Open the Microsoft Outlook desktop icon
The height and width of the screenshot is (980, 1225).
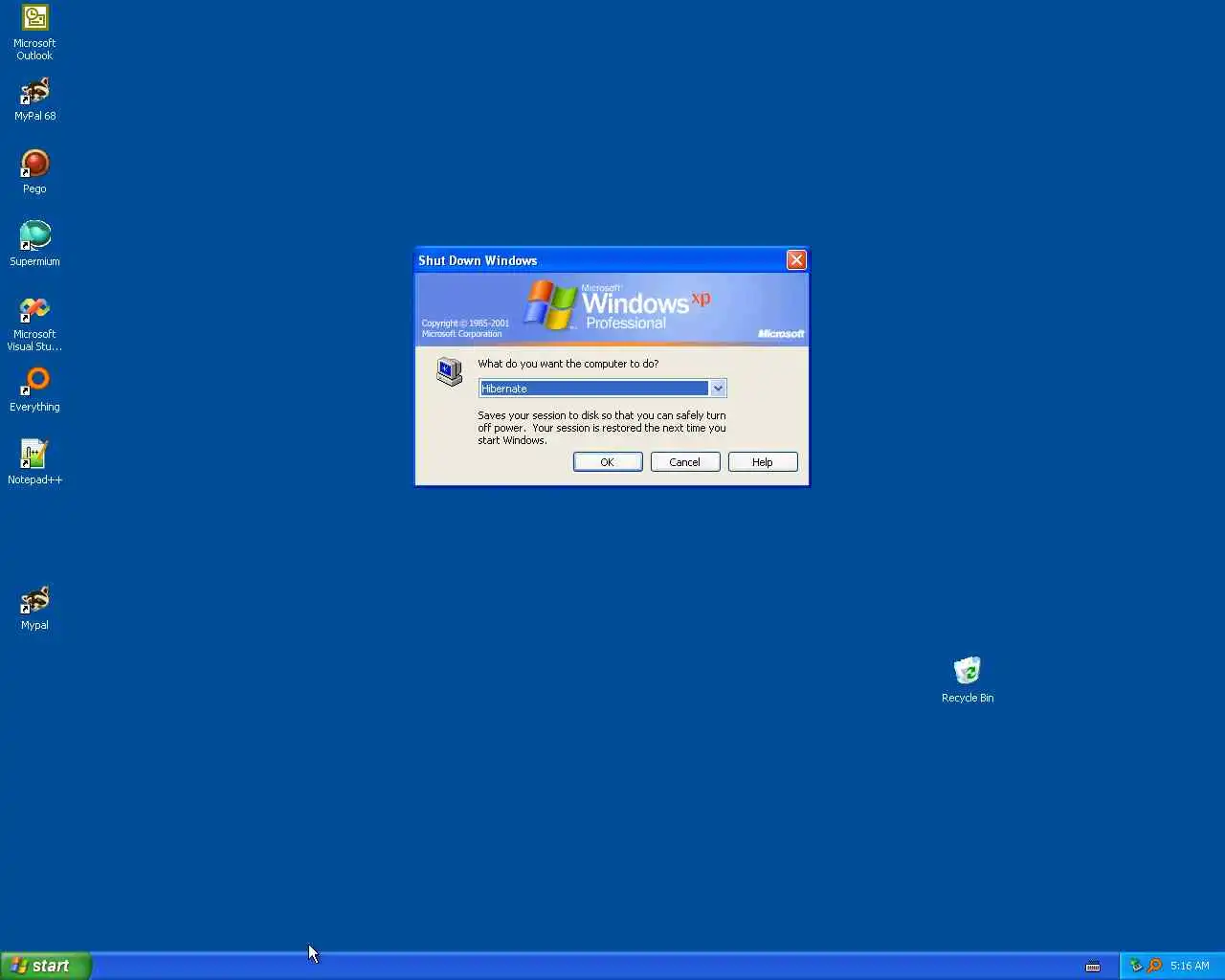[x=34, y=32]
